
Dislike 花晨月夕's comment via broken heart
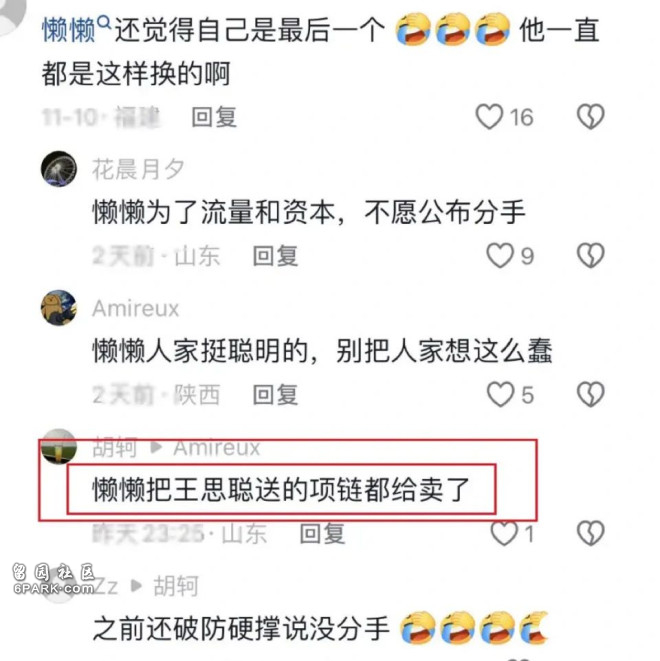tap(590, 255)
